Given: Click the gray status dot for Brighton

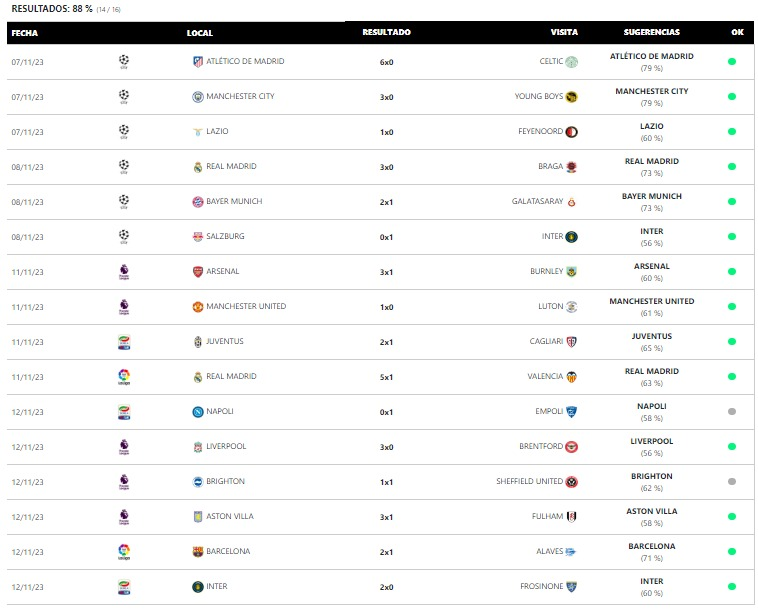Looking at the screenshot, I should (x=731, y=481).
